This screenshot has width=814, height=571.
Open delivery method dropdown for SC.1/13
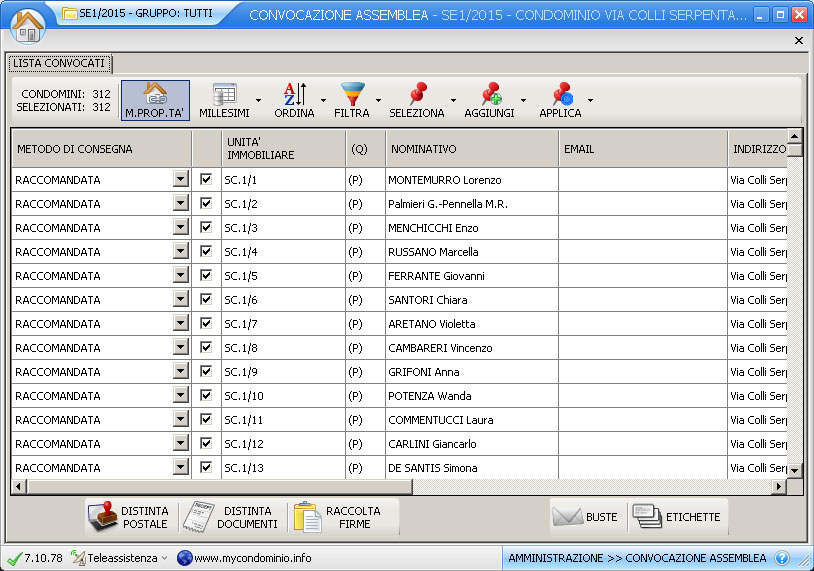pyautogui.click(x=181, y=467)
